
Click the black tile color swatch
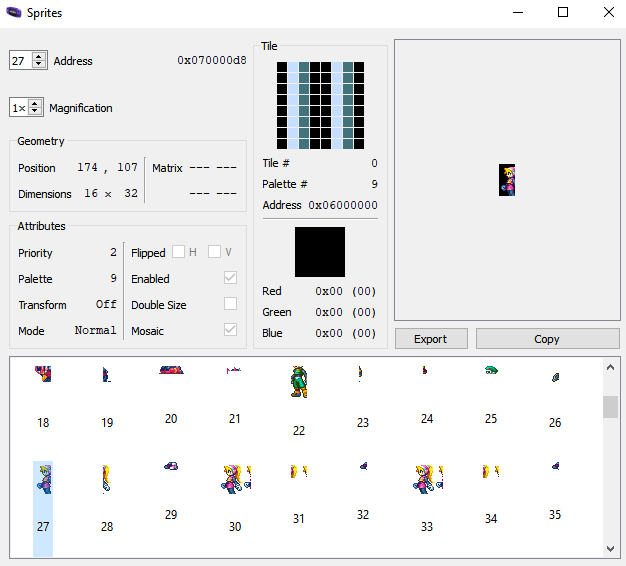(x=320, y=252)
